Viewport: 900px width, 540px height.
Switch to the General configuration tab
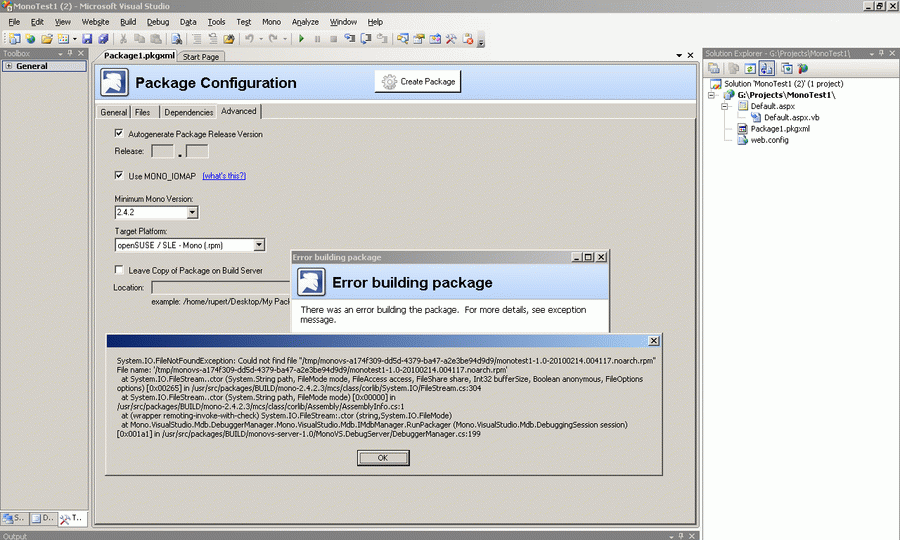pos(114,112)
